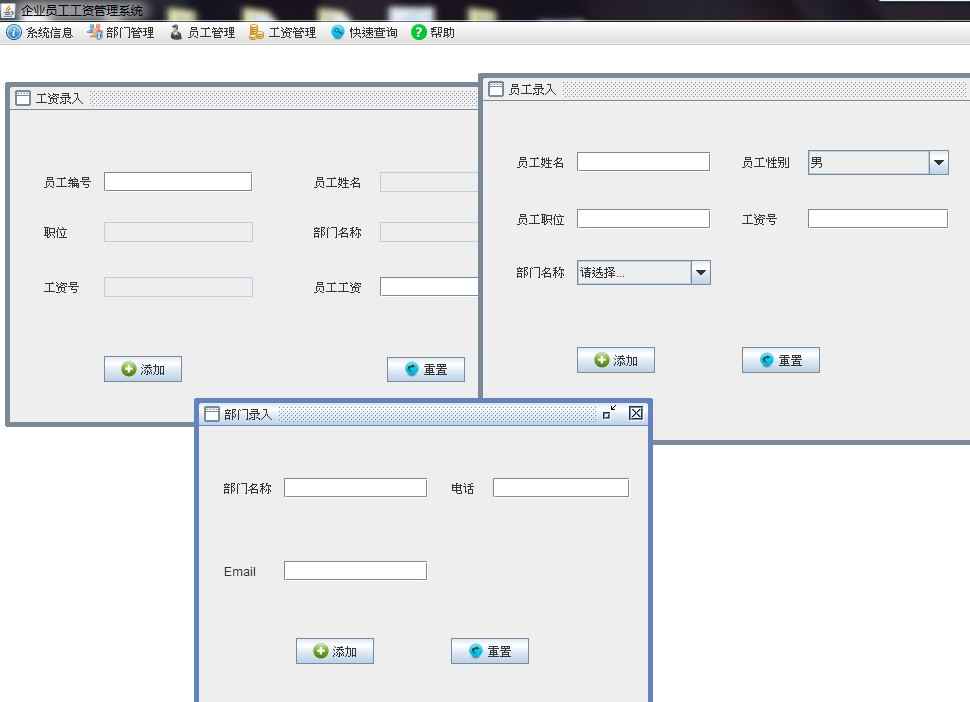This screenshot has height=702, width=970.
Task: Click the 部门名称 input in 部门录入
Action: (355, 487)
